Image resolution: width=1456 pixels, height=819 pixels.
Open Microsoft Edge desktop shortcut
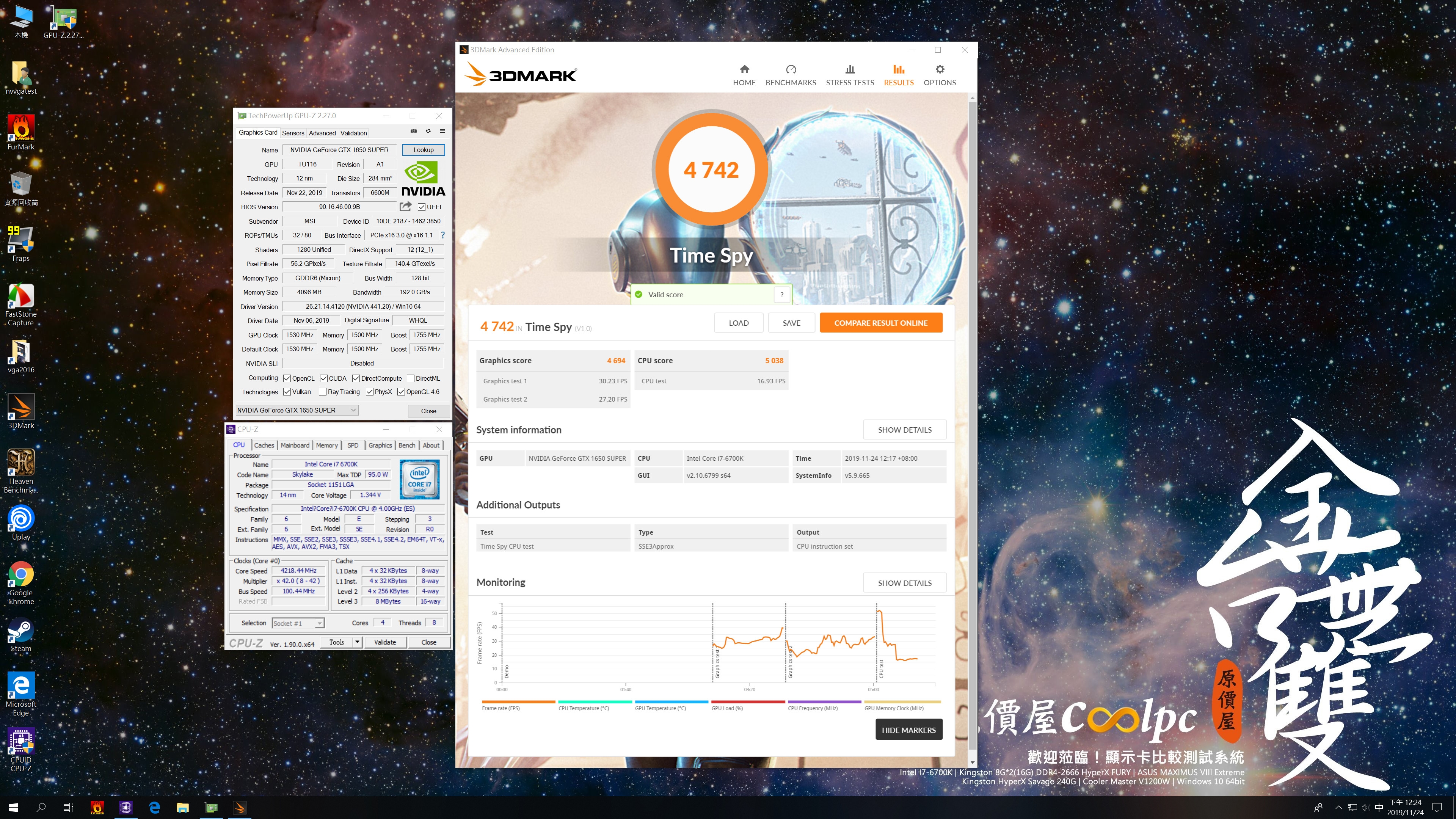[21, 694]
